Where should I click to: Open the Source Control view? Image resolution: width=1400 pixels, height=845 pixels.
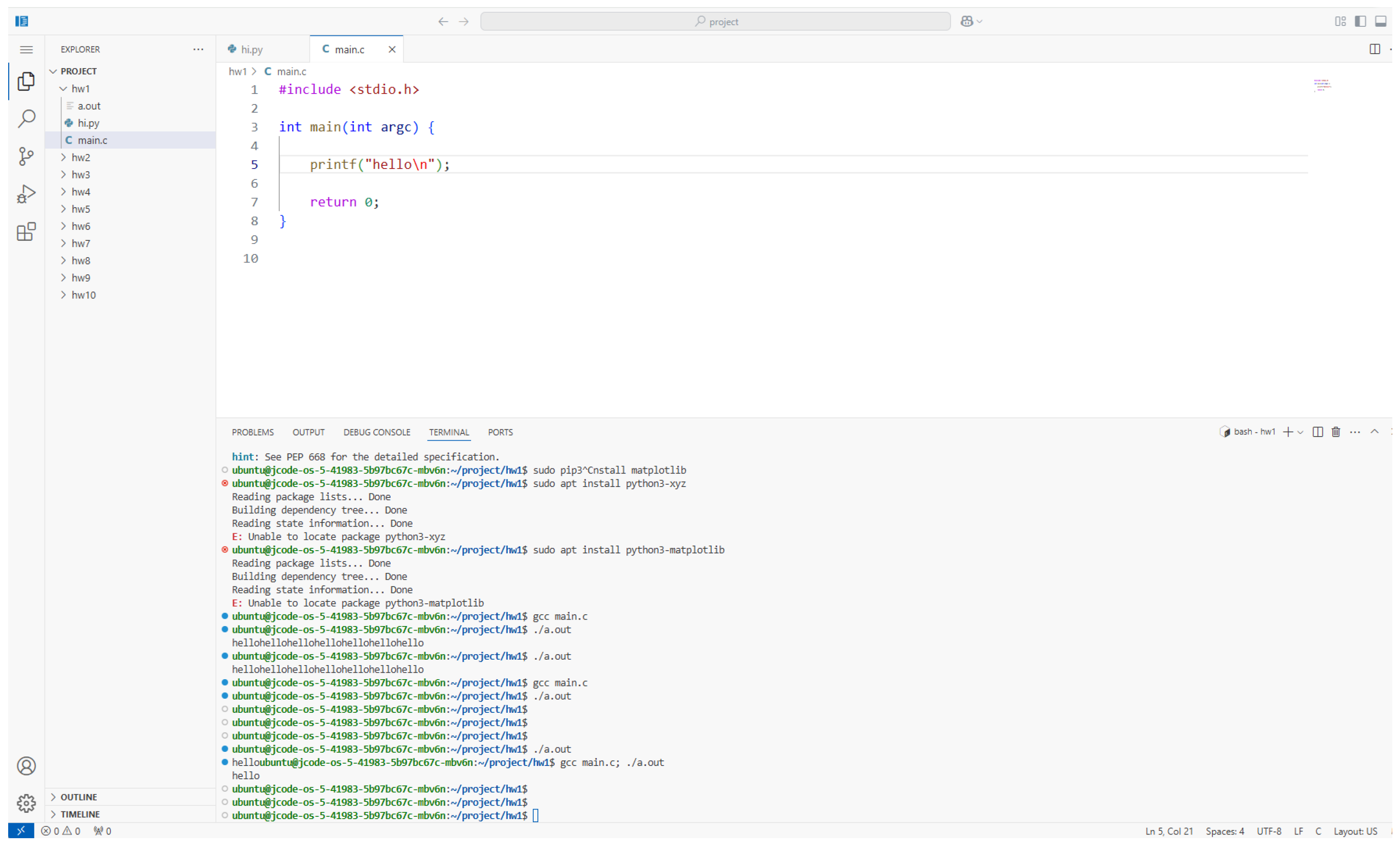(26, 156)
